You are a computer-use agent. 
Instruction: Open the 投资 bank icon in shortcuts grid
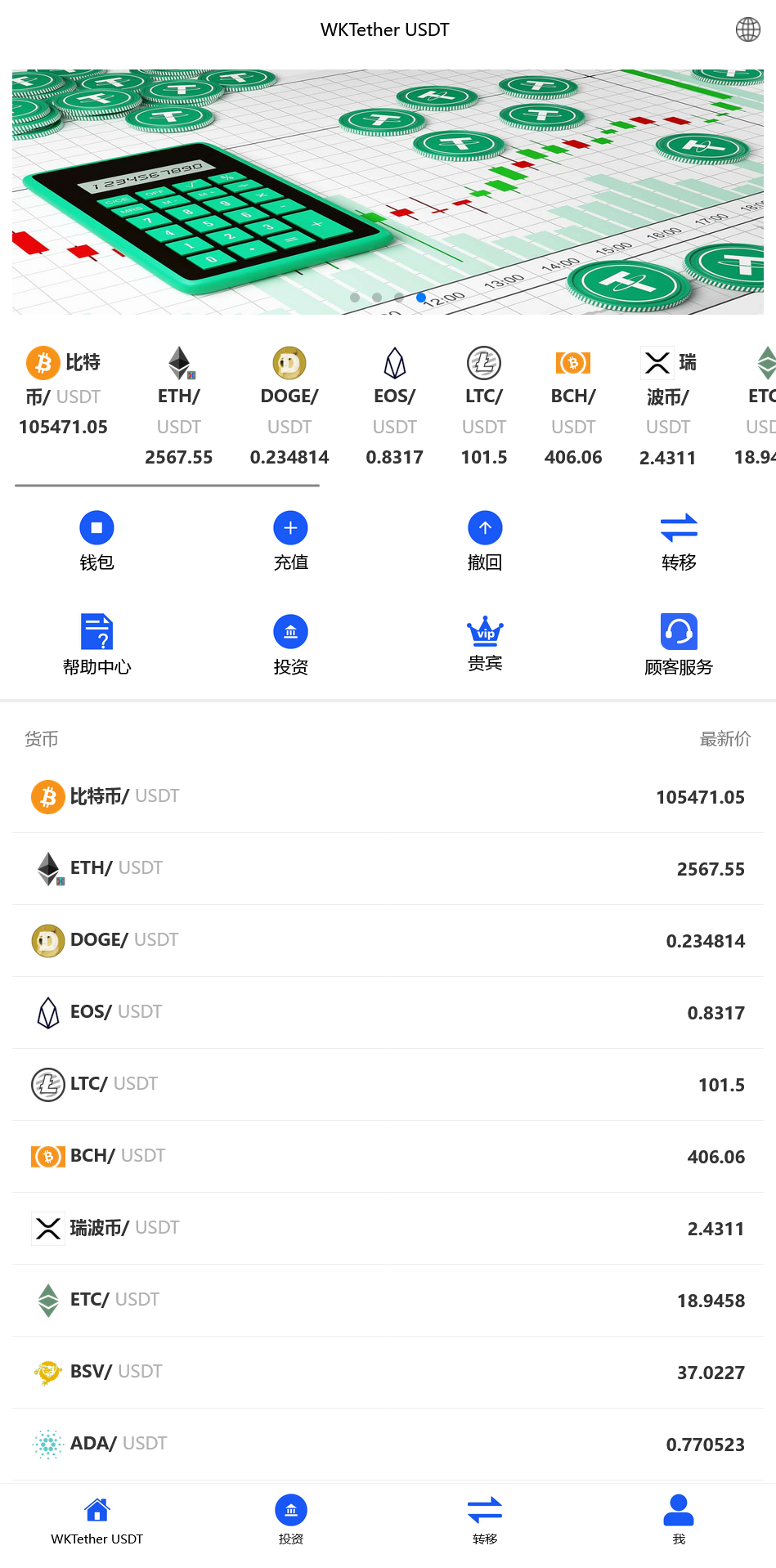pyautogui.click(x=290, y=631)
